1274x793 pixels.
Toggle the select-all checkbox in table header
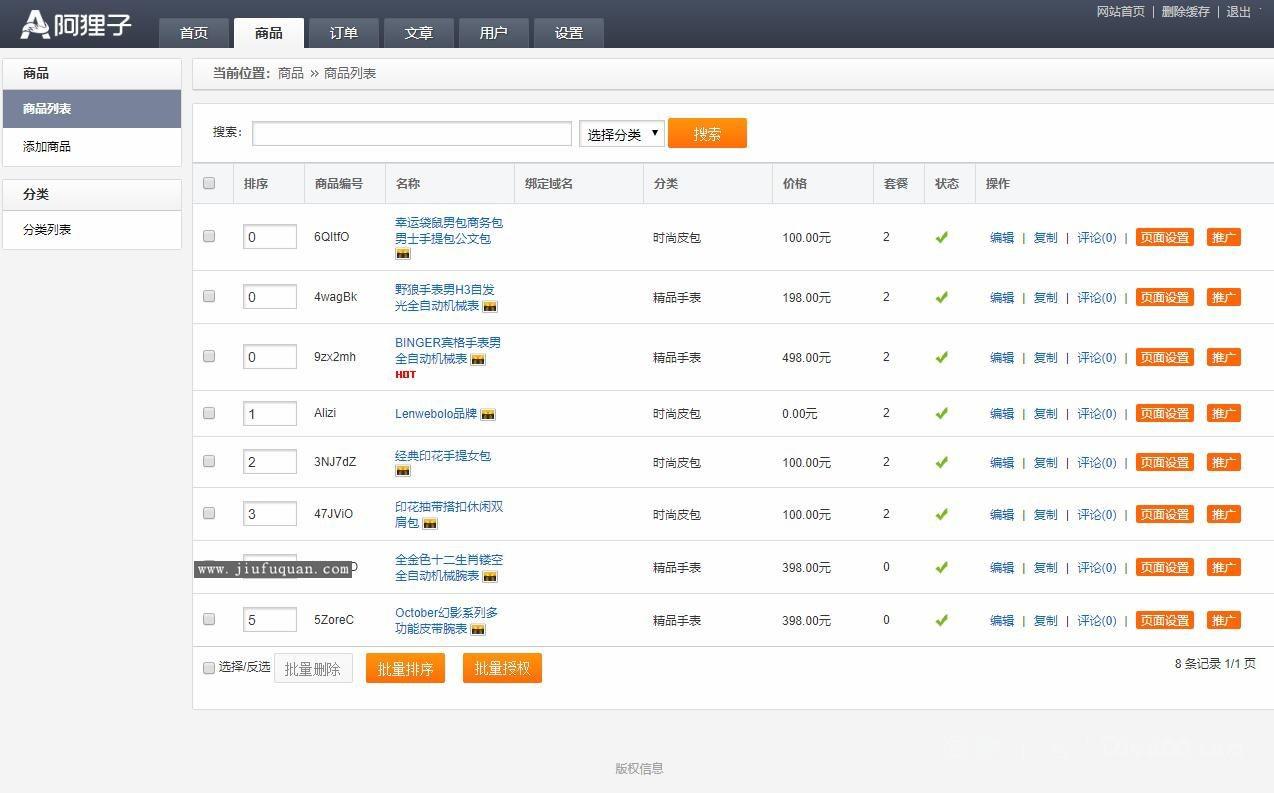coord(209,183)
